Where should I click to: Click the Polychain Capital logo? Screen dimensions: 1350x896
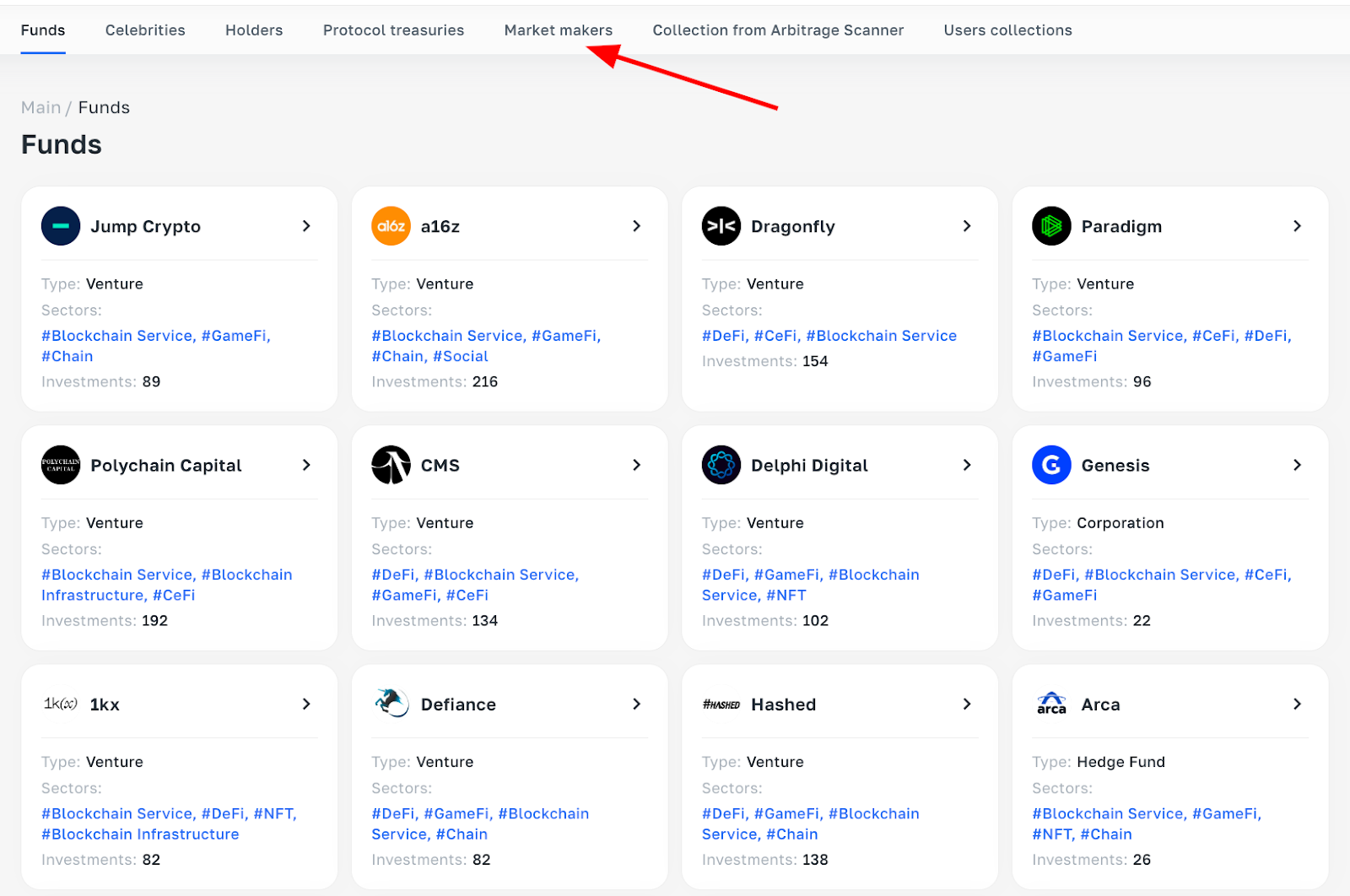(61, 465)
